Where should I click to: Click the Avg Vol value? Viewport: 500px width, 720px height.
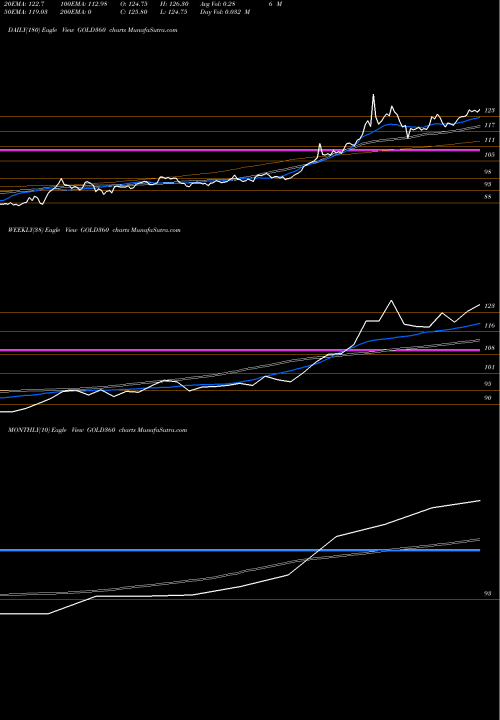click(x=218, y=4)
